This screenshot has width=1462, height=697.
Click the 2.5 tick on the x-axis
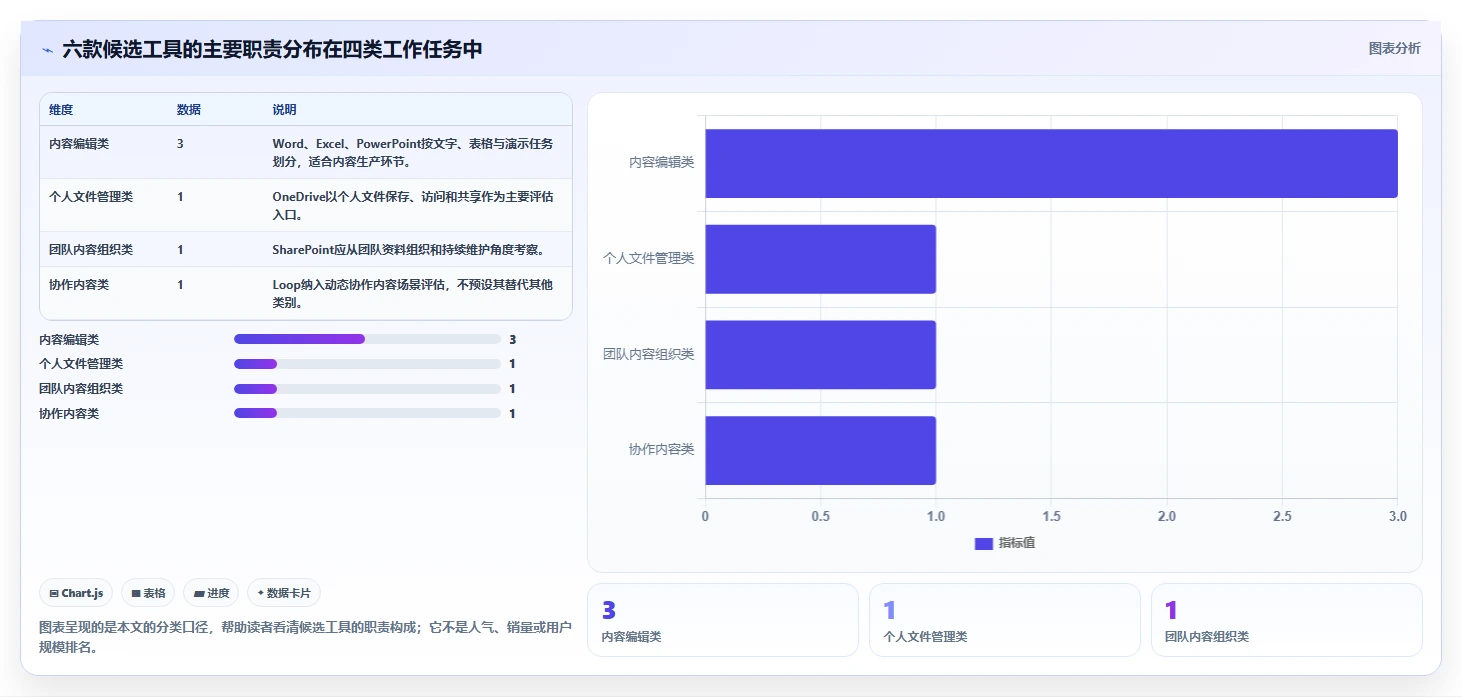[1282, 517]
